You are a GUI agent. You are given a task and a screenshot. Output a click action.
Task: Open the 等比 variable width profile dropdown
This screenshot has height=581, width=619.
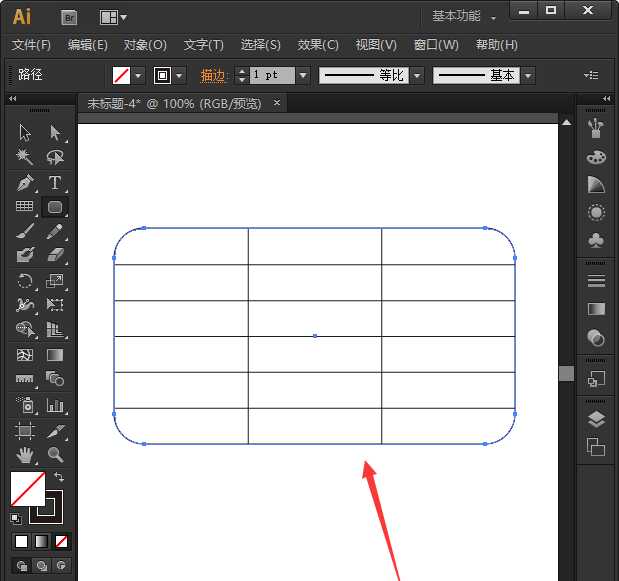(x=416, y=75)
